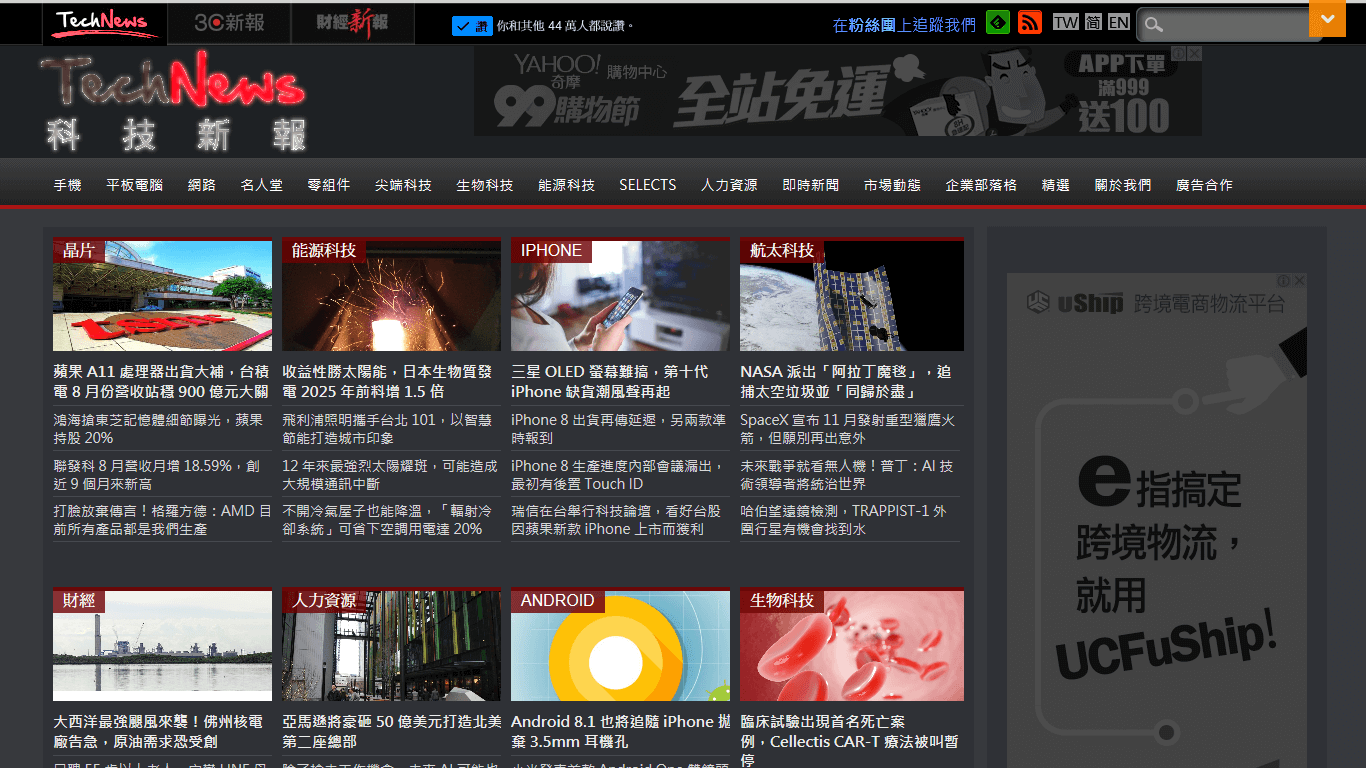The image size is (1366, 768).
Task: Click the magnifier search icon
Action: click(x=1154, y=24)
